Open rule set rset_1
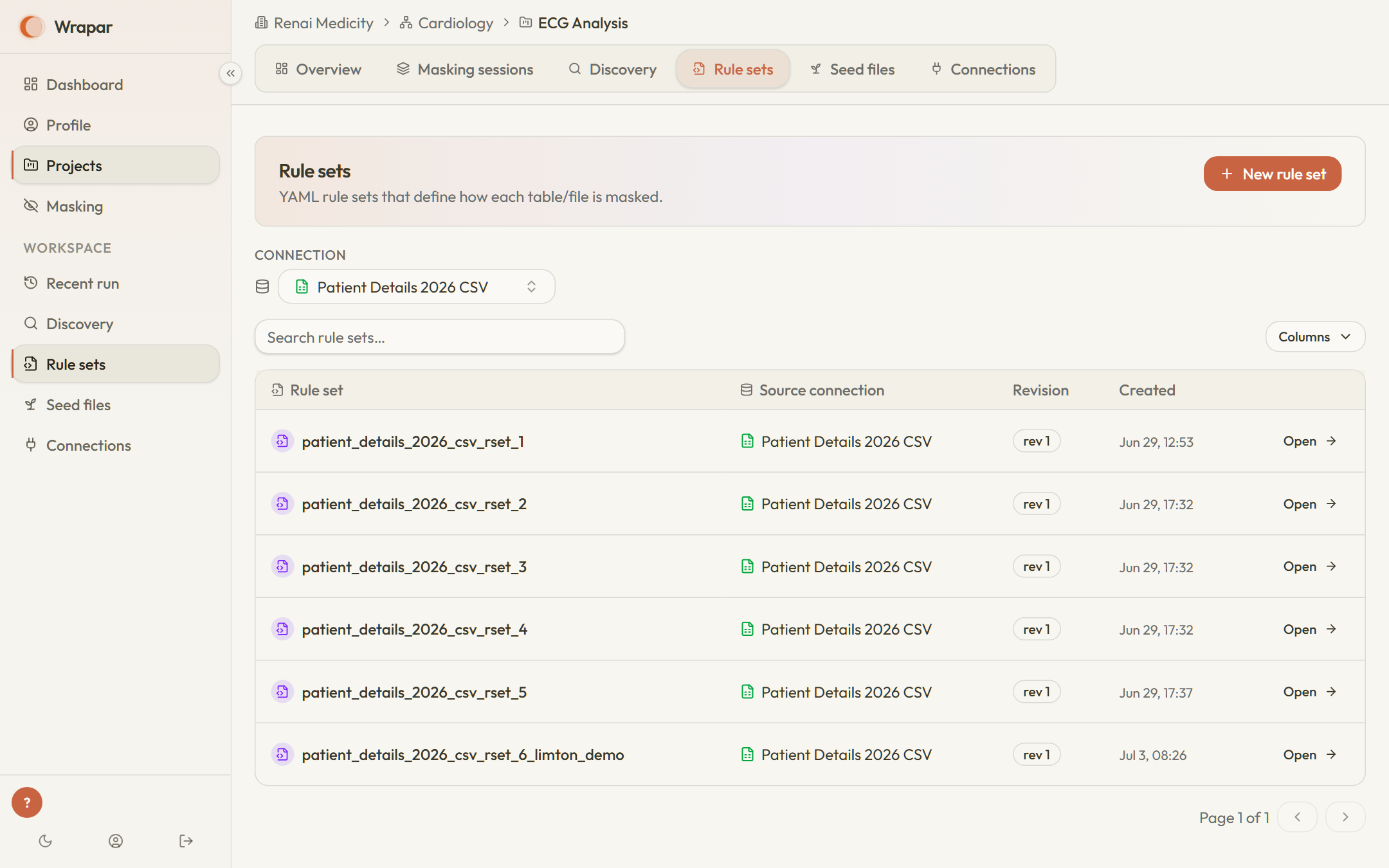 tap(1310, 441)
